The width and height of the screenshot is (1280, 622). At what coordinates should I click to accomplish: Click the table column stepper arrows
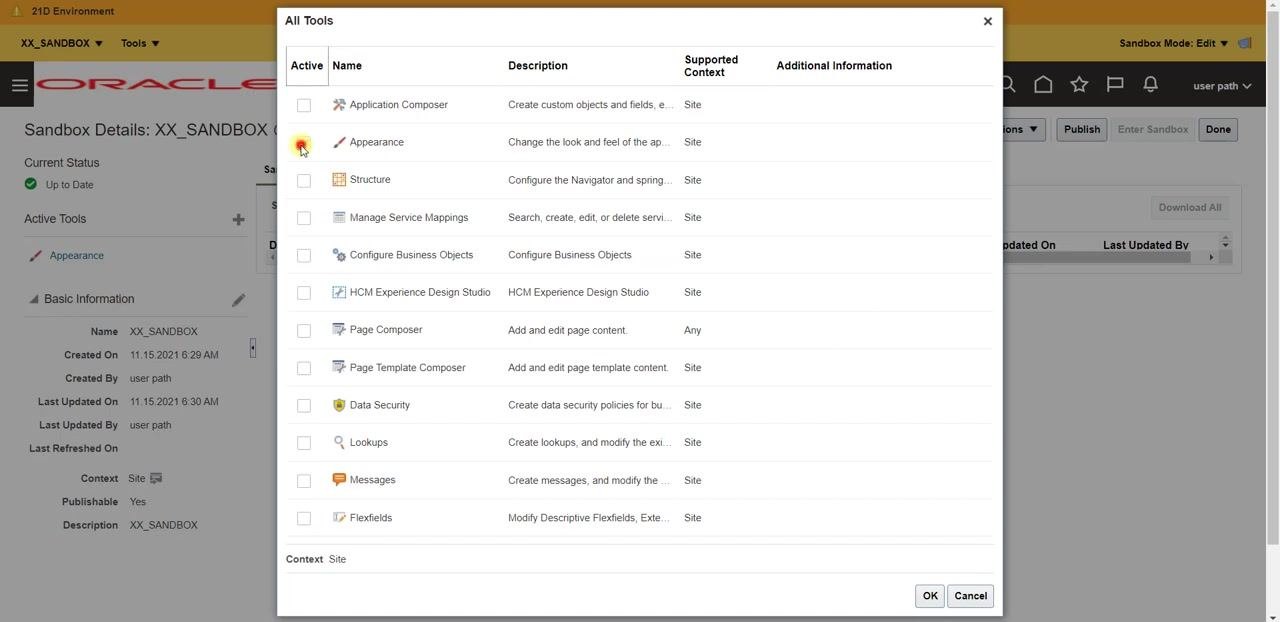pyautogui.click(x=1225, y=244)
